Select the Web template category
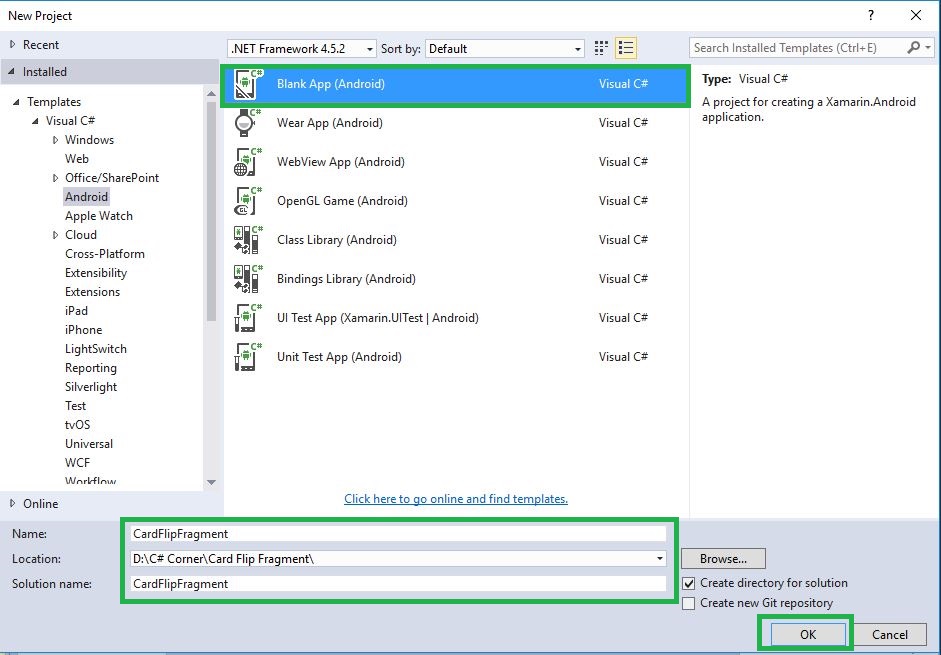941x655 pixels. click(77, 159)
